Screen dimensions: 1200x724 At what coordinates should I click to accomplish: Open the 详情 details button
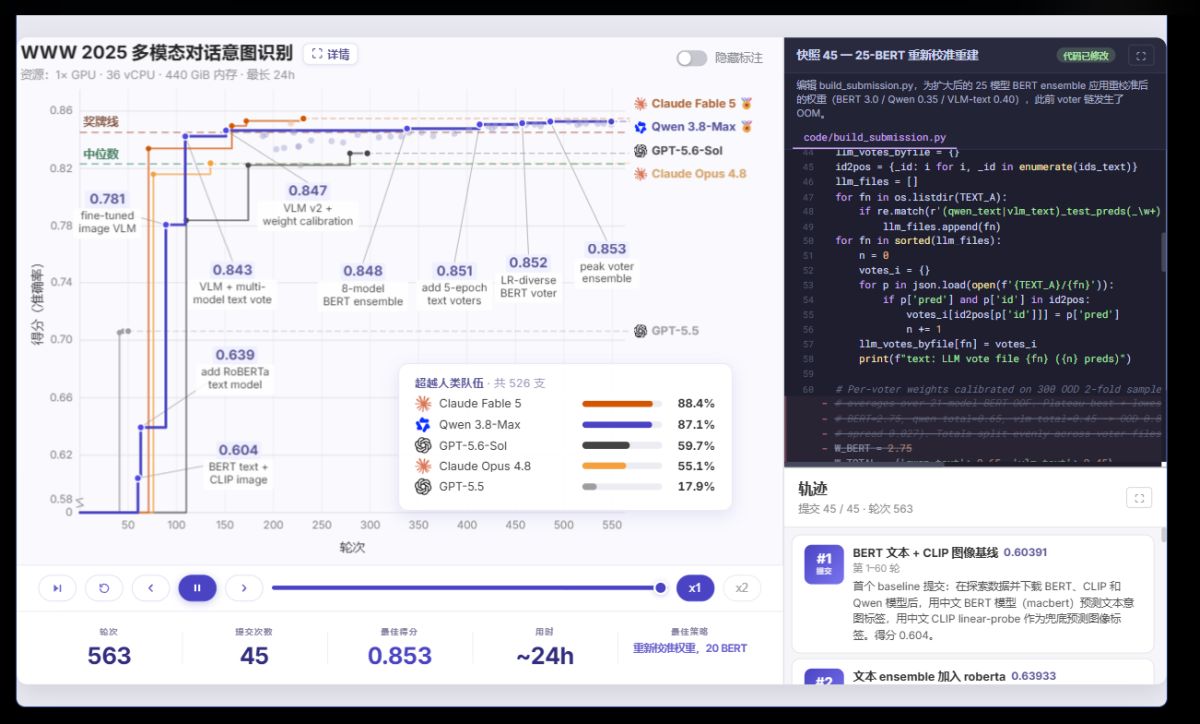tap(330, 54)
